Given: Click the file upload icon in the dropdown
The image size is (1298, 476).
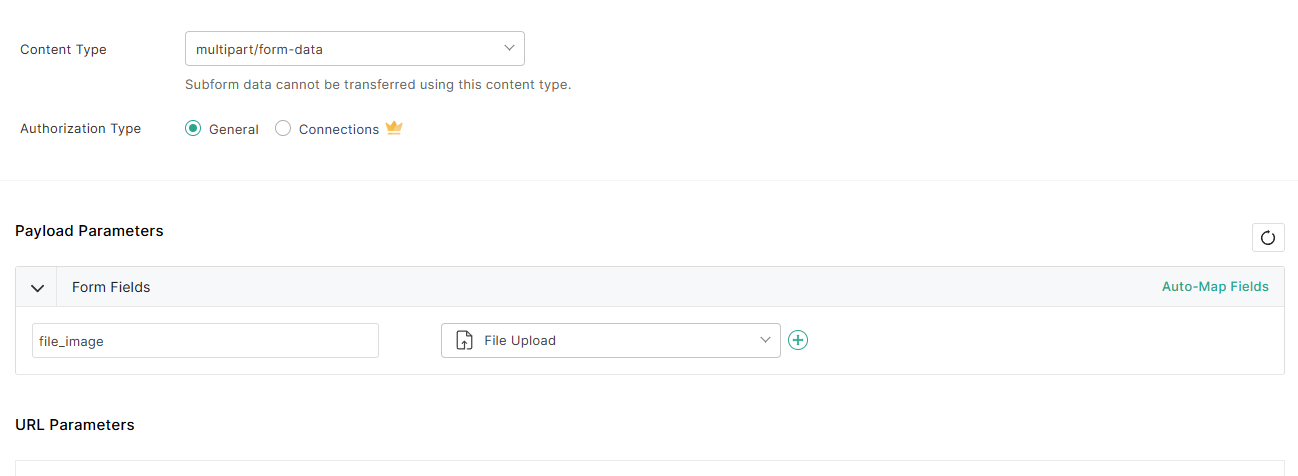Looking at the screenshot, I should point(464,341).
